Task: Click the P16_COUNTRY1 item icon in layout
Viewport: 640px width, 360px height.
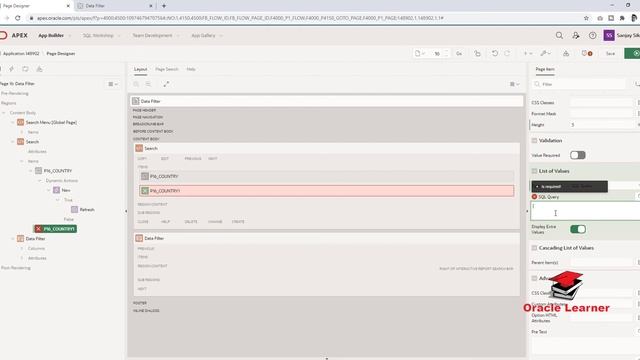Action: click(144, 191)
